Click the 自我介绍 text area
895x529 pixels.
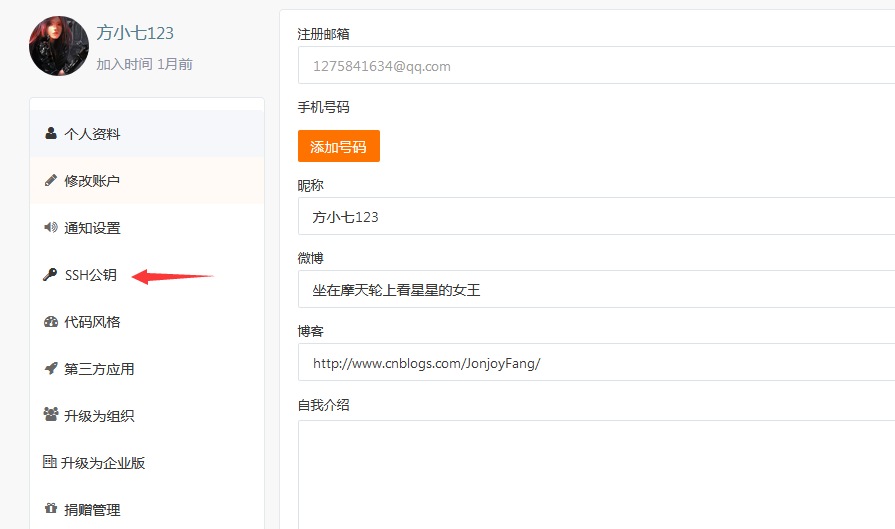tap(596, 475)
